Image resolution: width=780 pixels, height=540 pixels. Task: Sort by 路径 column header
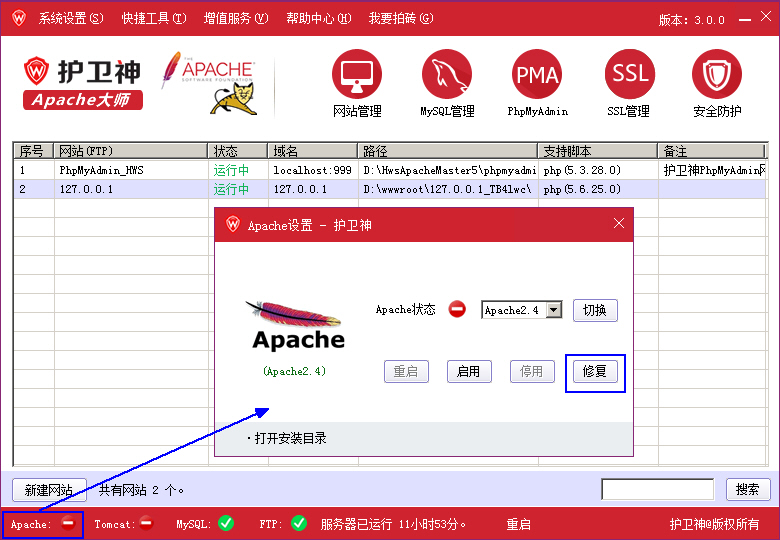pyautogui.click(x=448, y=151)
